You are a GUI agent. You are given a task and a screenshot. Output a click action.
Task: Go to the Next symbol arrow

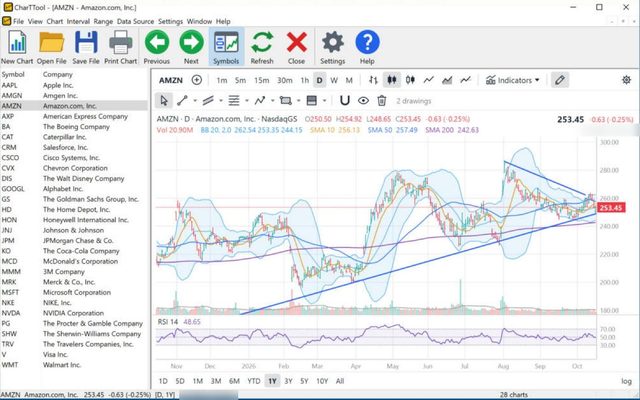pyautogui.click(x=191, y=47)
